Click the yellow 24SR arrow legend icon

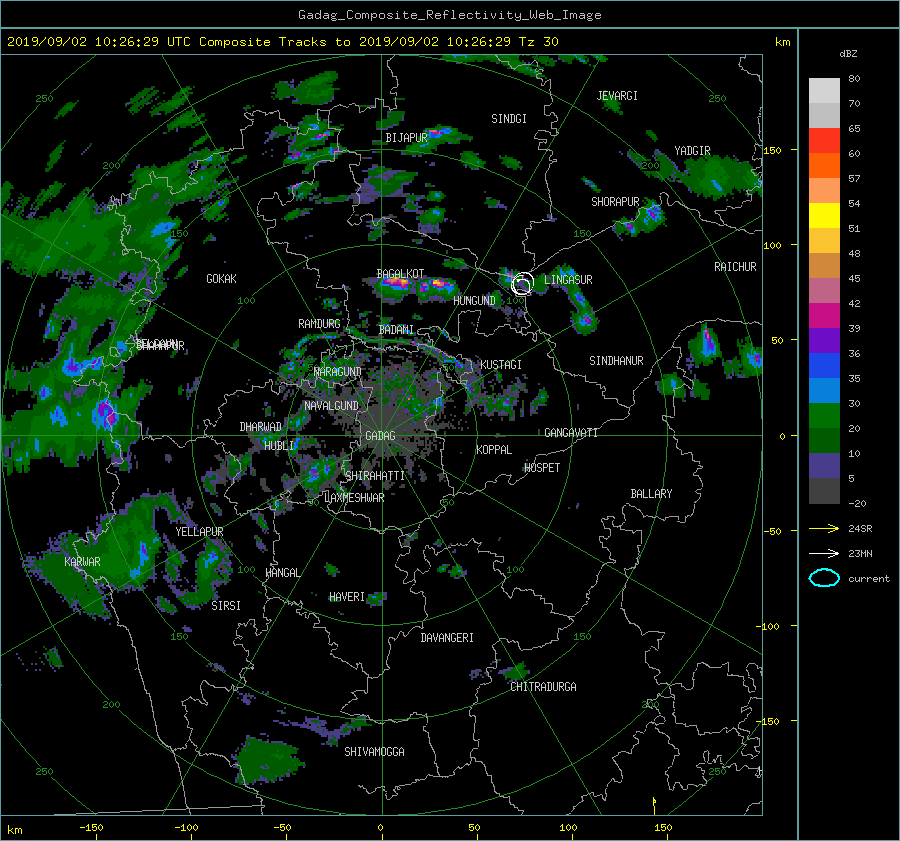tap(824, 528)
